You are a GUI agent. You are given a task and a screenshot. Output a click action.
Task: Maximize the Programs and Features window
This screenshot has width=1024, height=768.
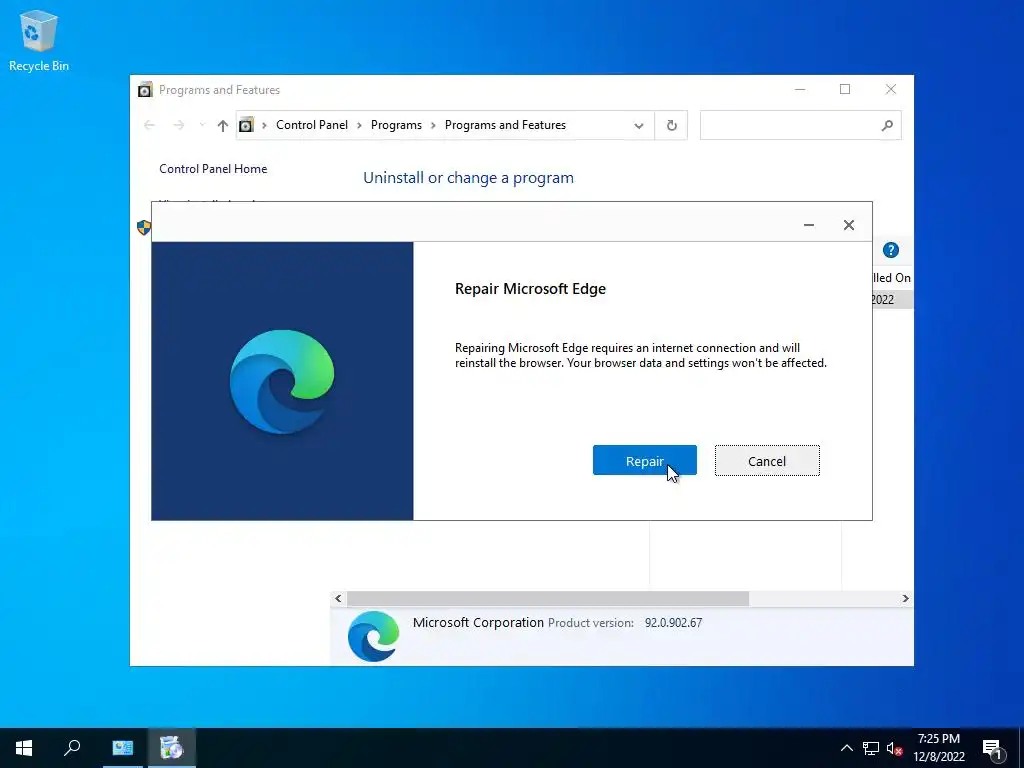[845, 89]
